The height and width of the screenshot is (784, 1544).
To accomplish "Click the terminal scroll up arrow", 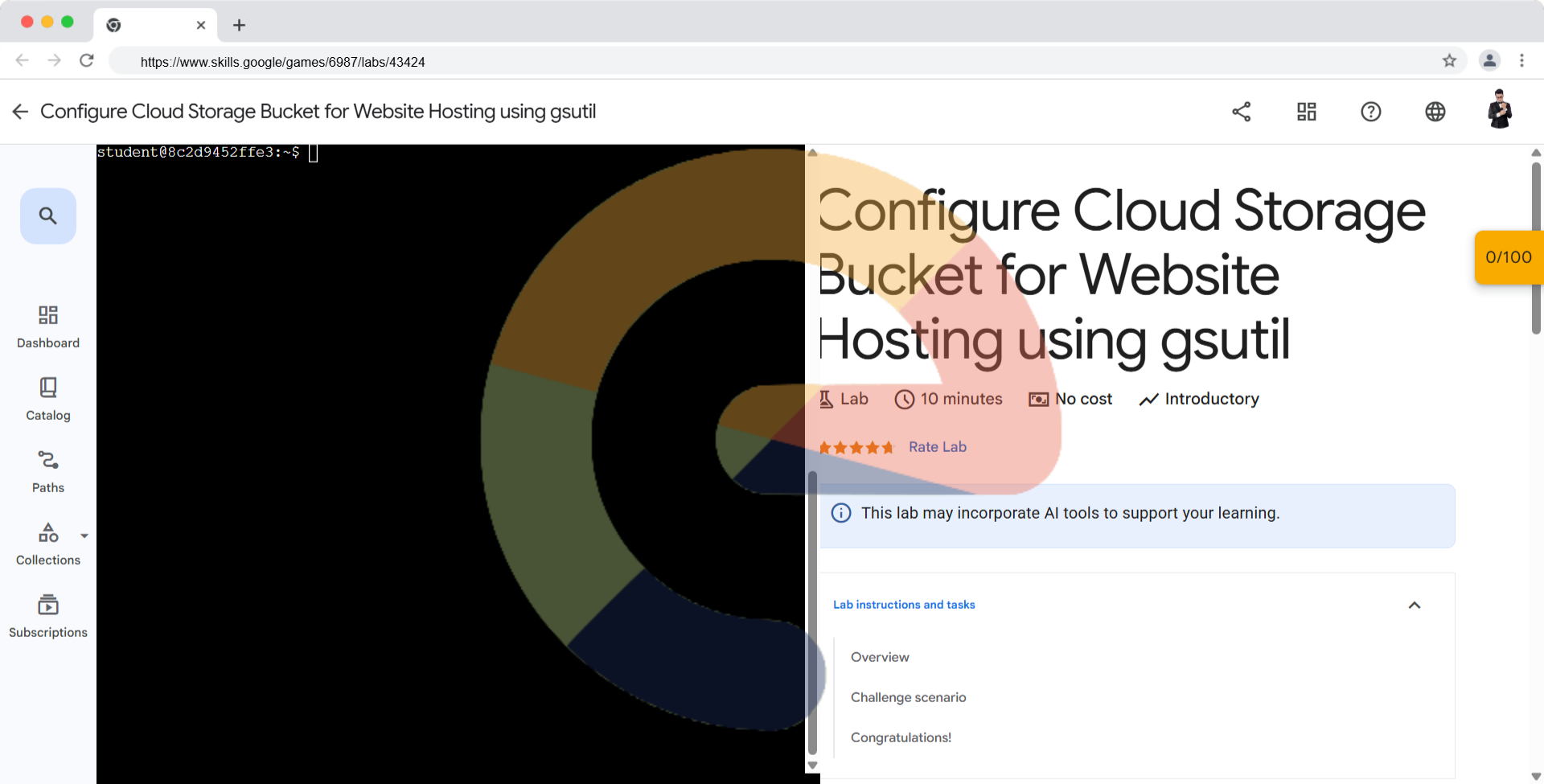I will point(812,152).
